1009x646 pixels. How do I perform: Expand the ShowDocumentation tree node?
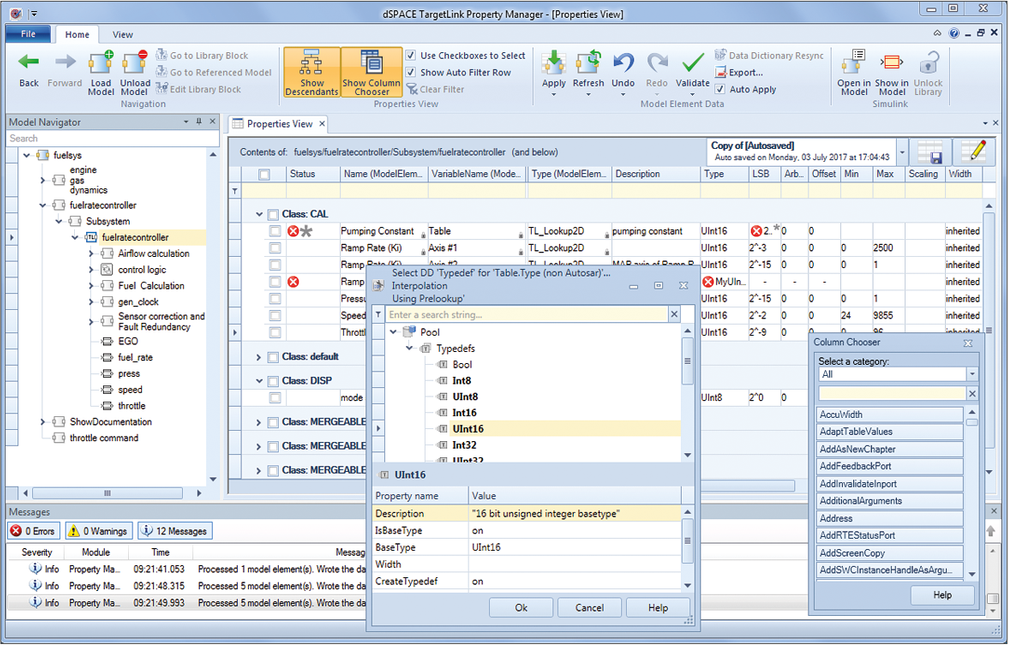42,422
